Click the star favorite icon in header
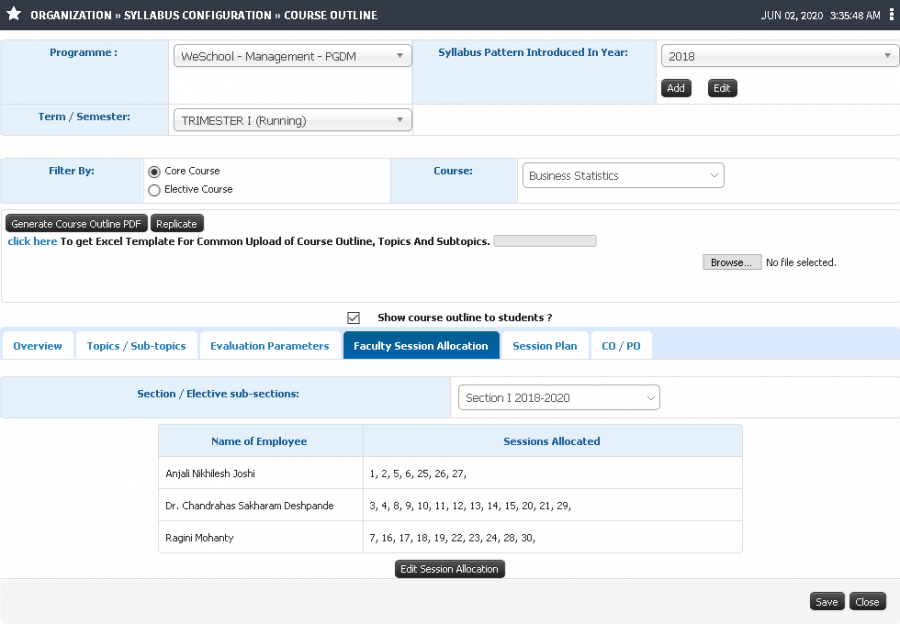Screen dimensions: 900x624 pyautogui.click(x=14, y=14)
